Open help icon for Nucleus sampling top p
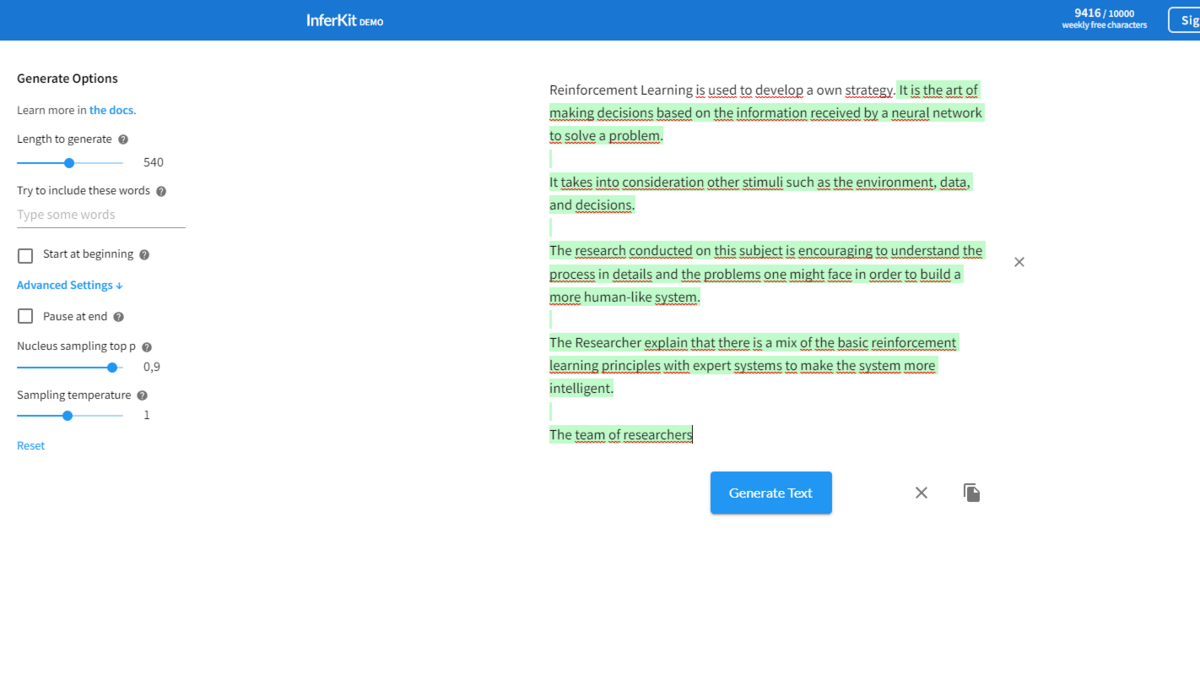Viewport: 1200px width, 676px height. pyautogui.click(x=147, y=347)
